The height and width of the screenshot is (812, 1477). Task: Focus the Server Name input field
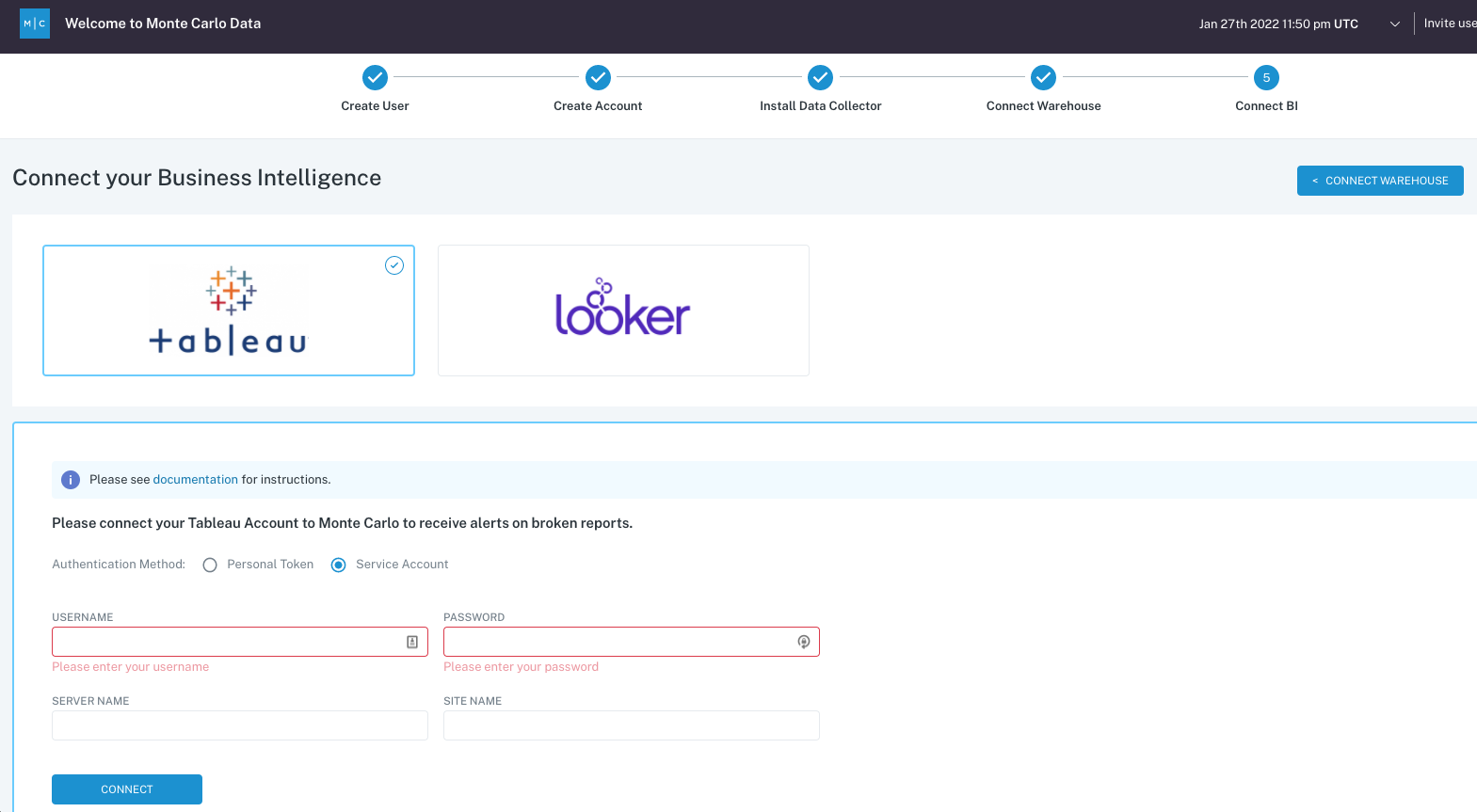pos(240,725)
